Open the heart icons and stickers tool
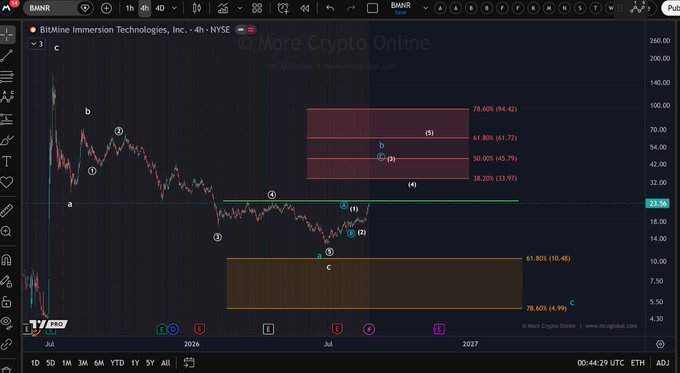This screenshot has width=680, height=373. click(7, 182)
